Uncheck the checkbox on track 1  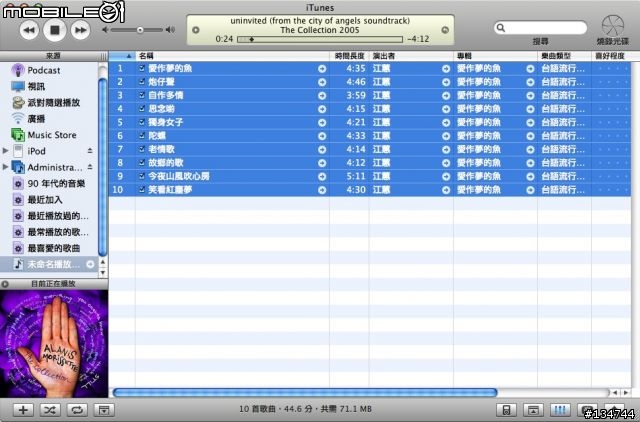point(142,68)
